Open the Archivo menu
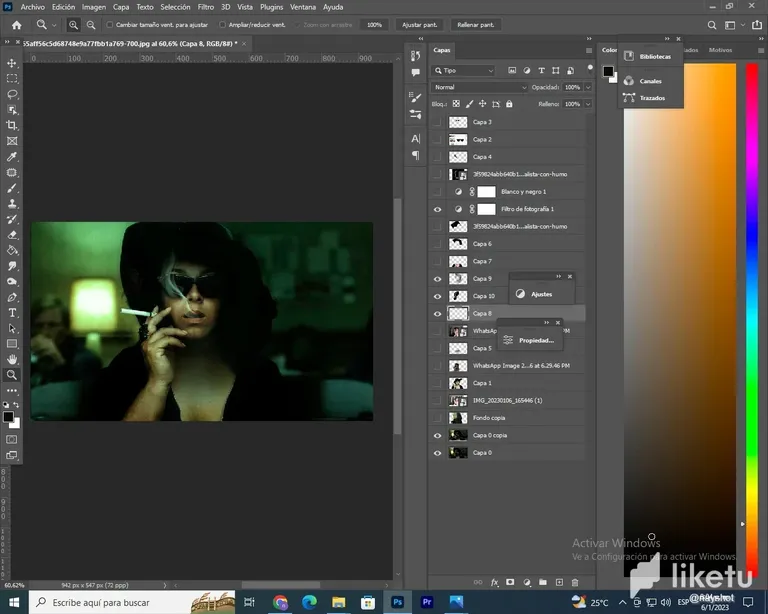The image size is (768, 614). [x=32, y=7]
